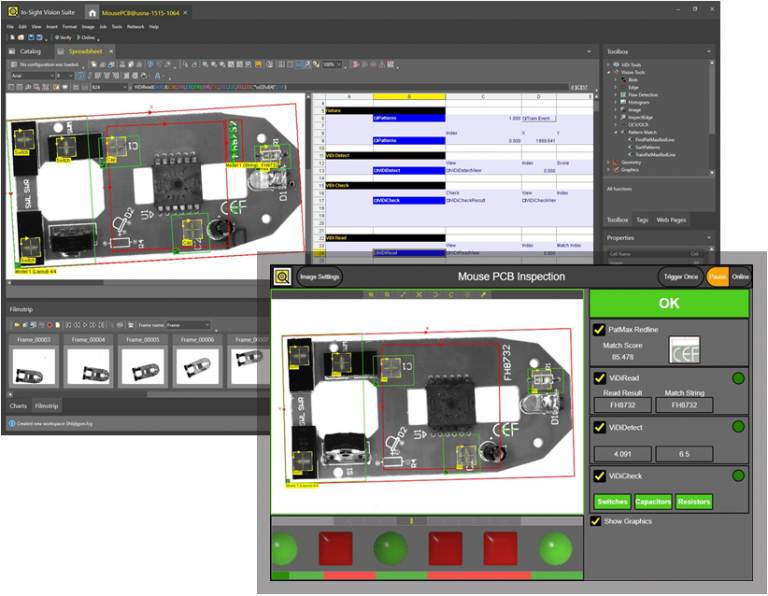
Task: Expand the Graphics tree node
Action: [609, 169]
